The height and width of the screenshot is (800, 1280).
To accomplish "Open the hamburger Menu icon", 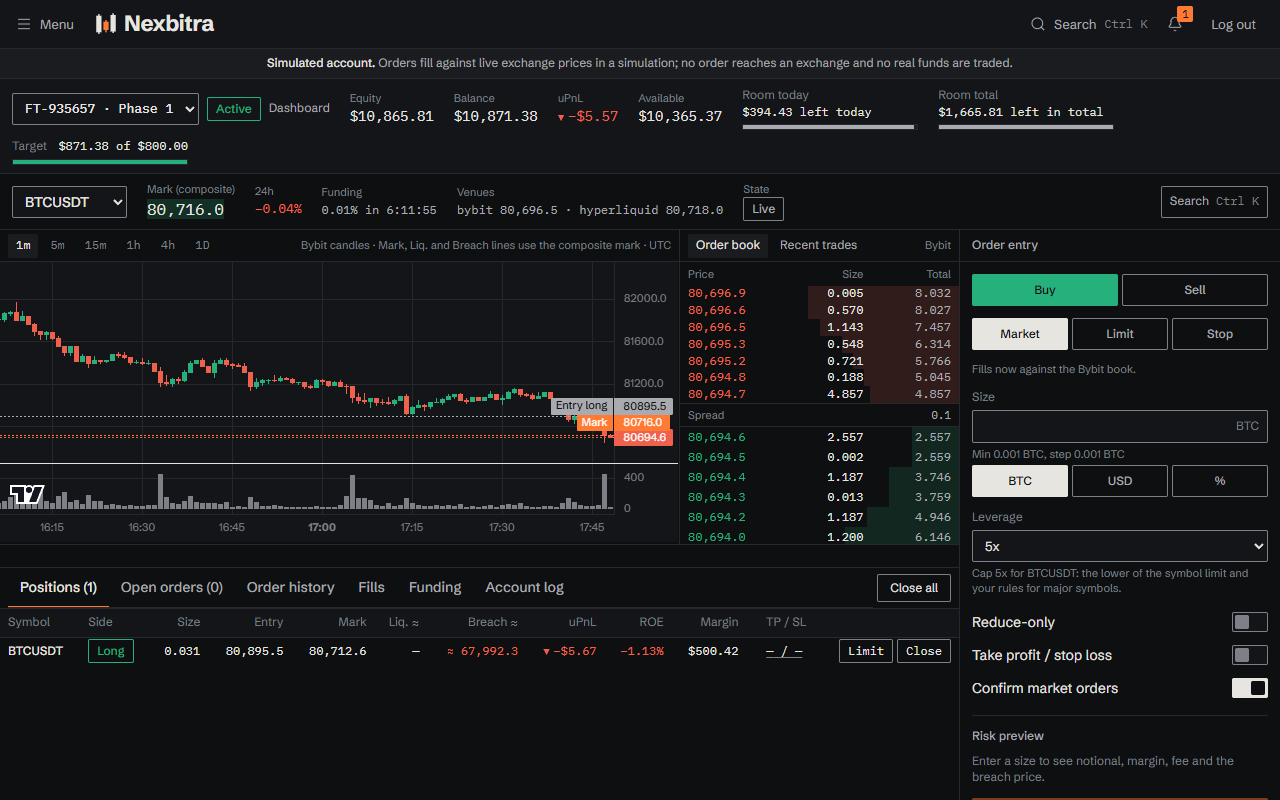I will click(x=24, y=24).
